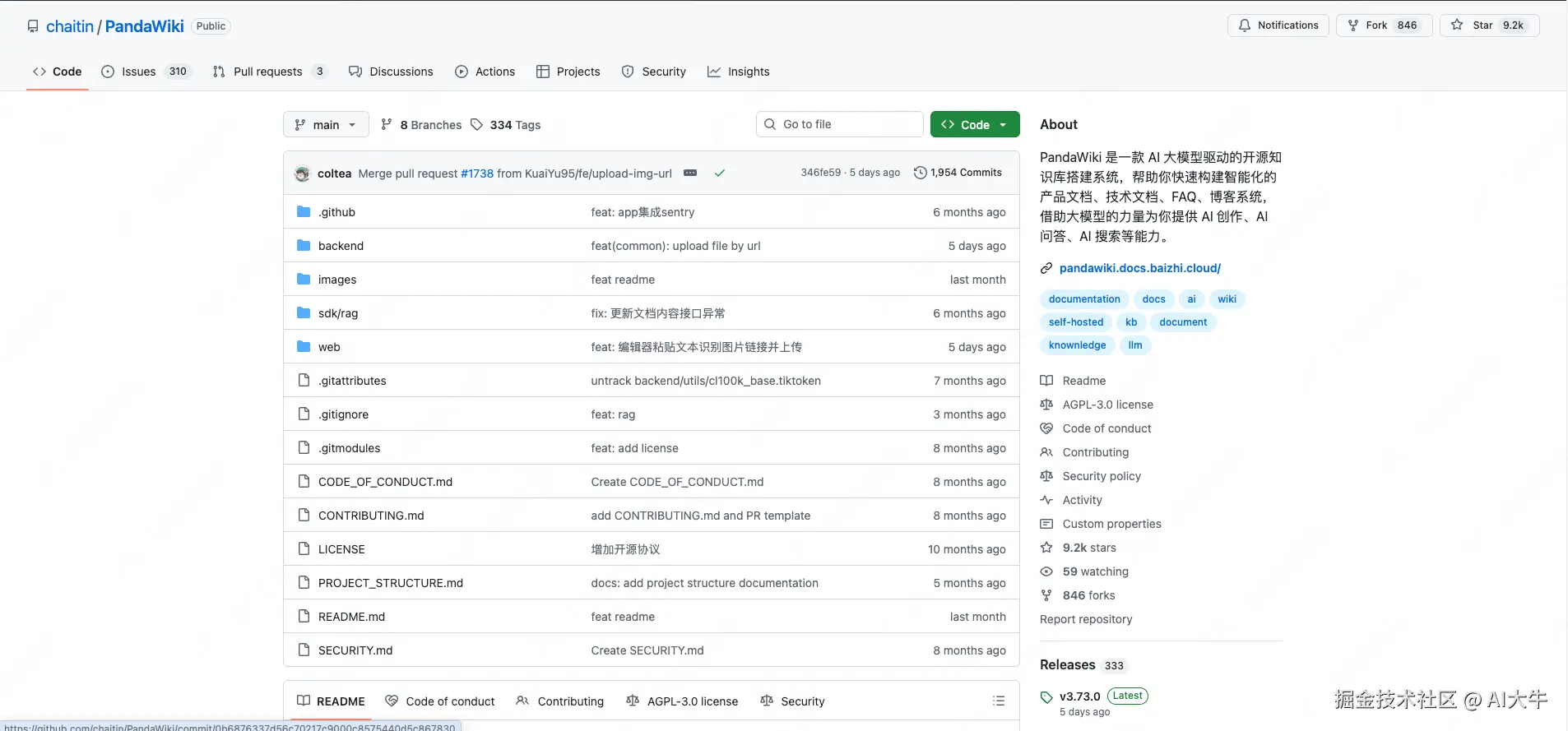Open CODE_OF_CONDUCT.md file
The height and width of the screenshot is (731, 1568).
point(385,482)
